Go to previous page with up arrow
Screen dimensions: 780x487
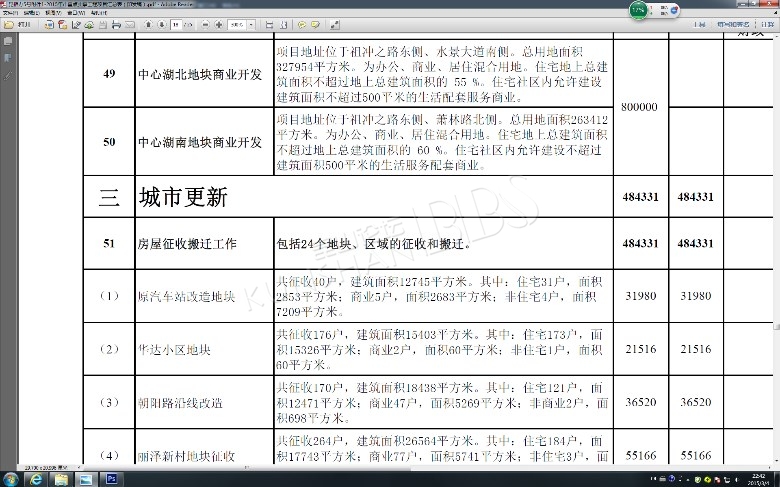click(x=148, y=24)
